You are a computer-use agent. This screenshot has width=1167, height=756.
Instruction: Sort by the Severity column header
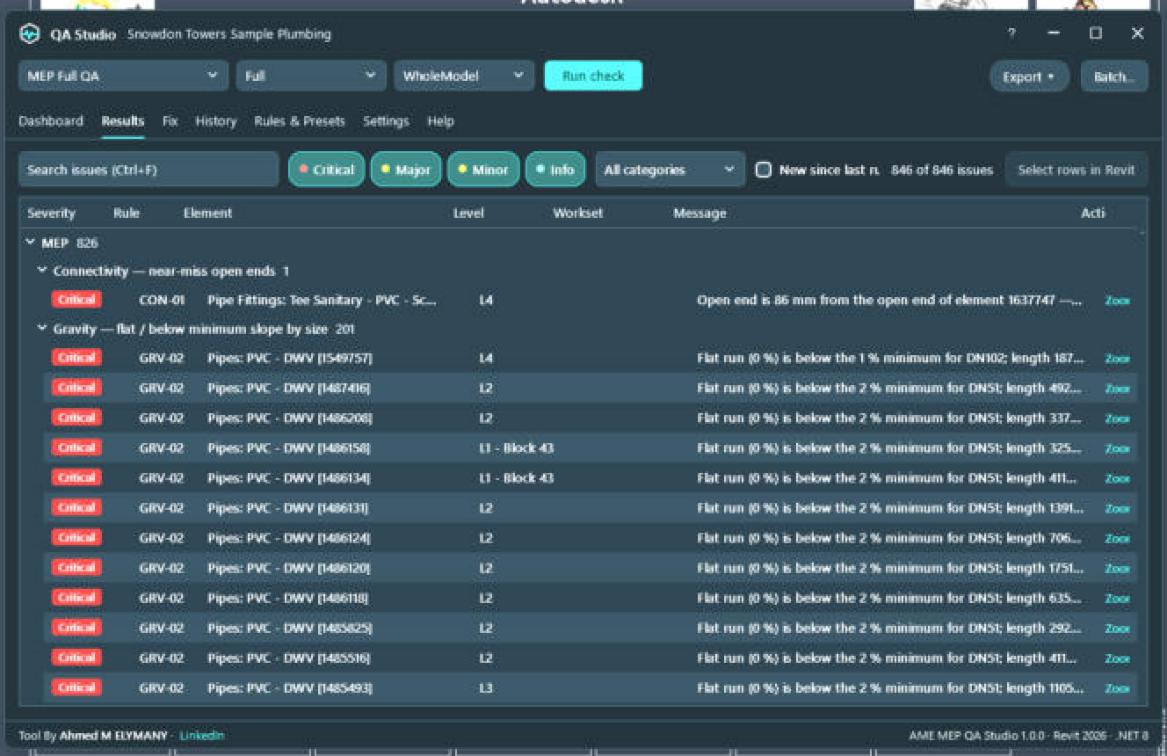[x=51, y=213]
